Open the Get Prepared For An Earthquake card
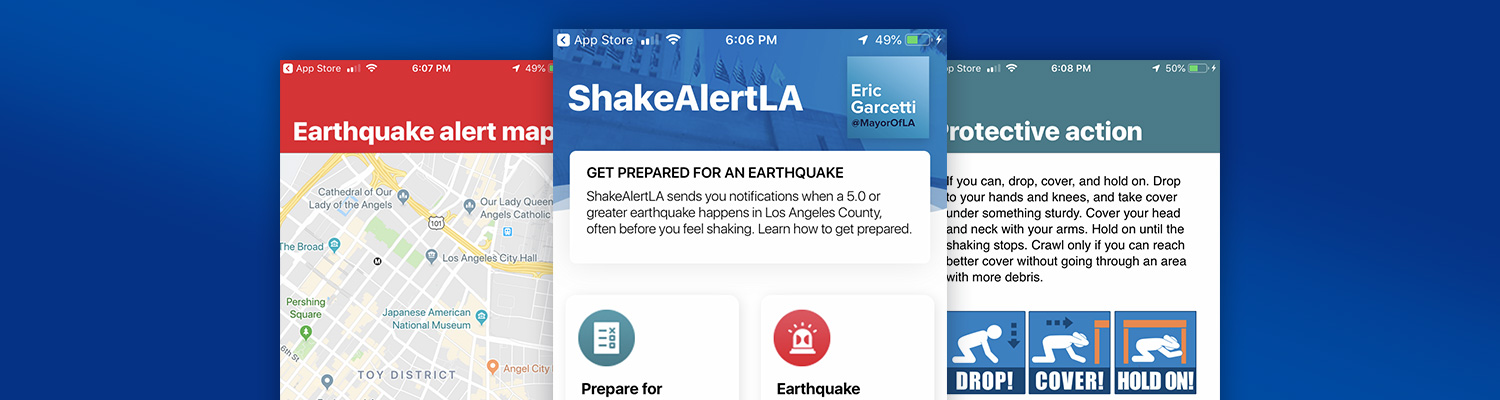This screenshot has height=400, width=1500. 749,207
